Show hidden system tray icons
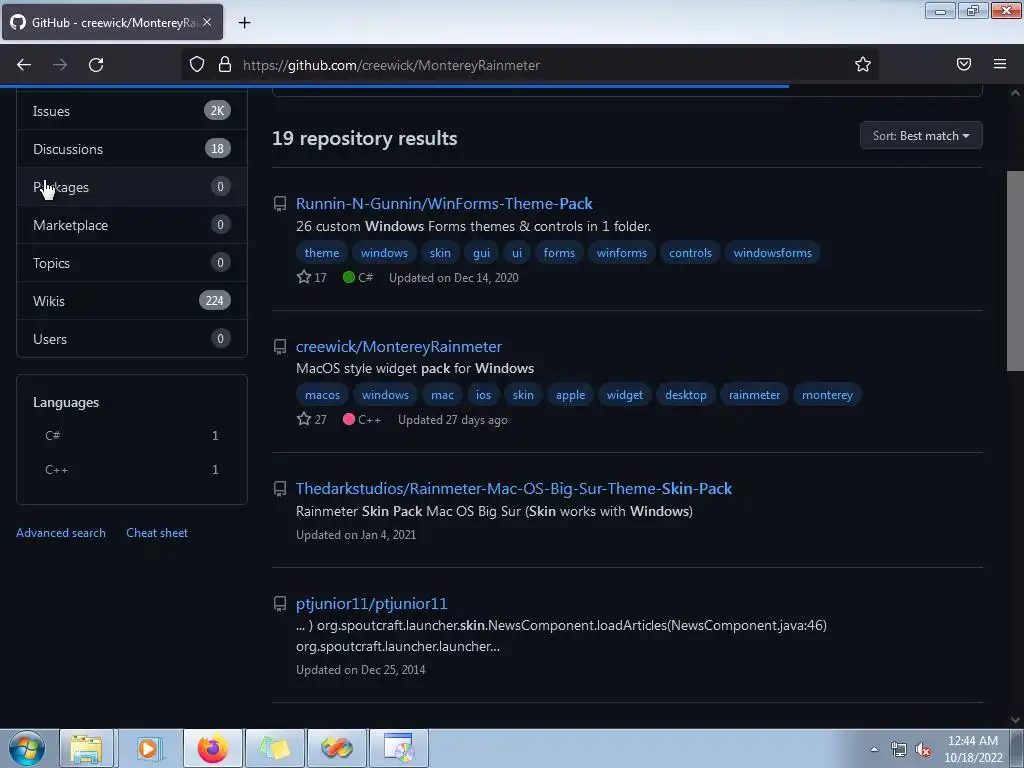The width and height of the screenshot is (1024, 768). 874,749
